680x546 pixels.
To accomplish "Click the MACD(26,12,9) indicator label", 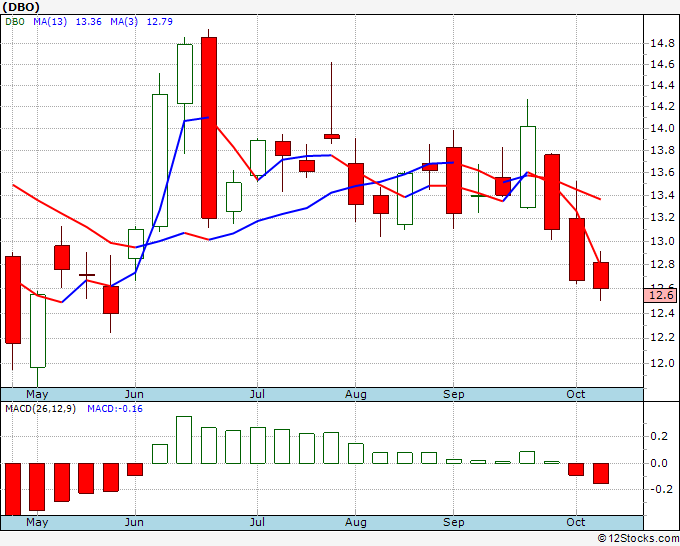I will tap(40, 409).
